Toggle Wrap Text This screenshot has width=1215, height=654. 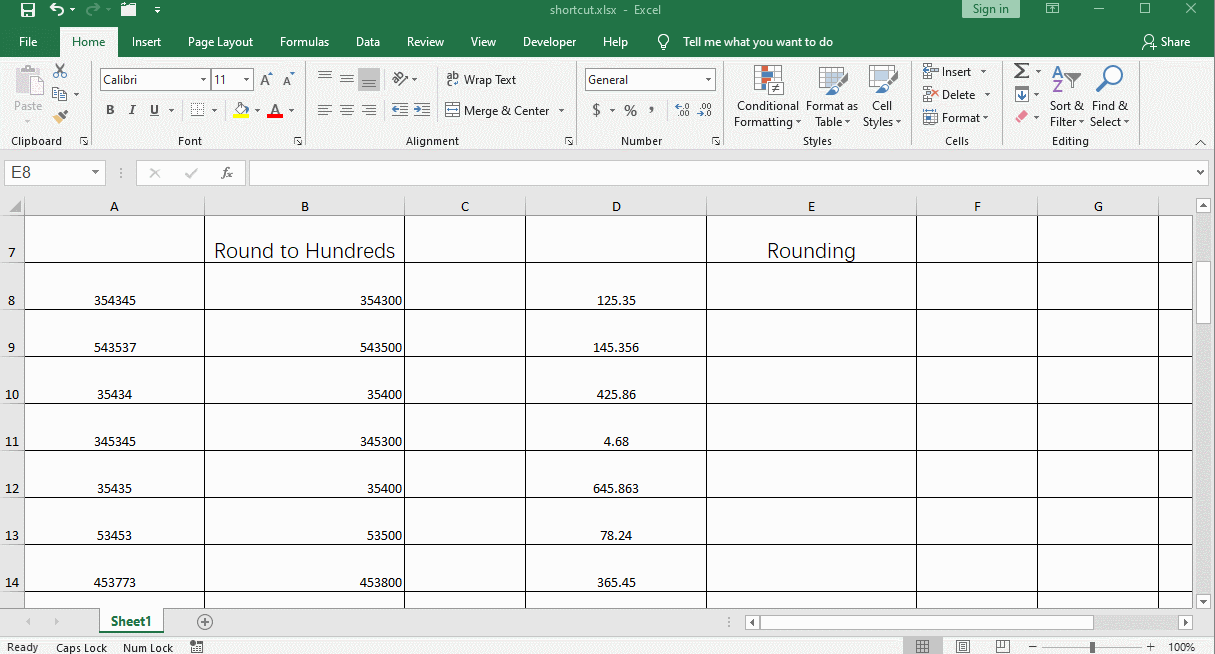click(481, 79)
